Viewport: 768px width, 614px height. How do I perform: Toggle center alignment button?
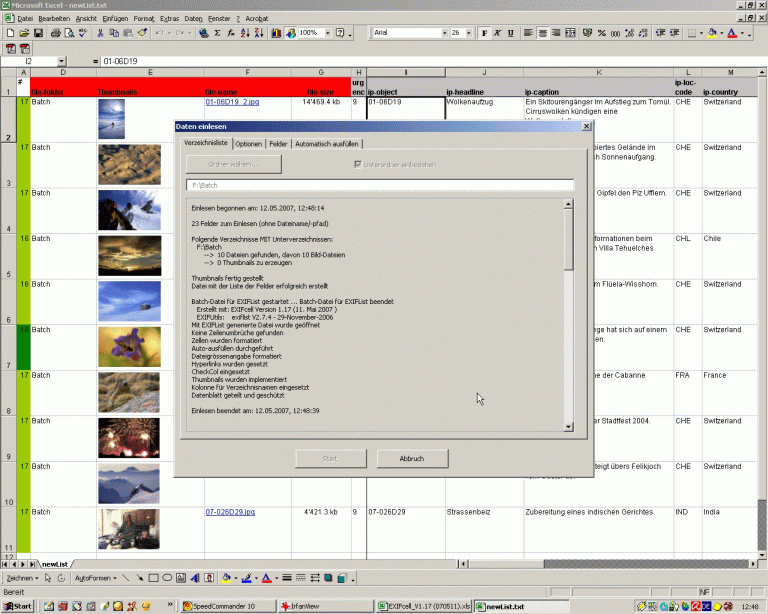tap(542, 33)
